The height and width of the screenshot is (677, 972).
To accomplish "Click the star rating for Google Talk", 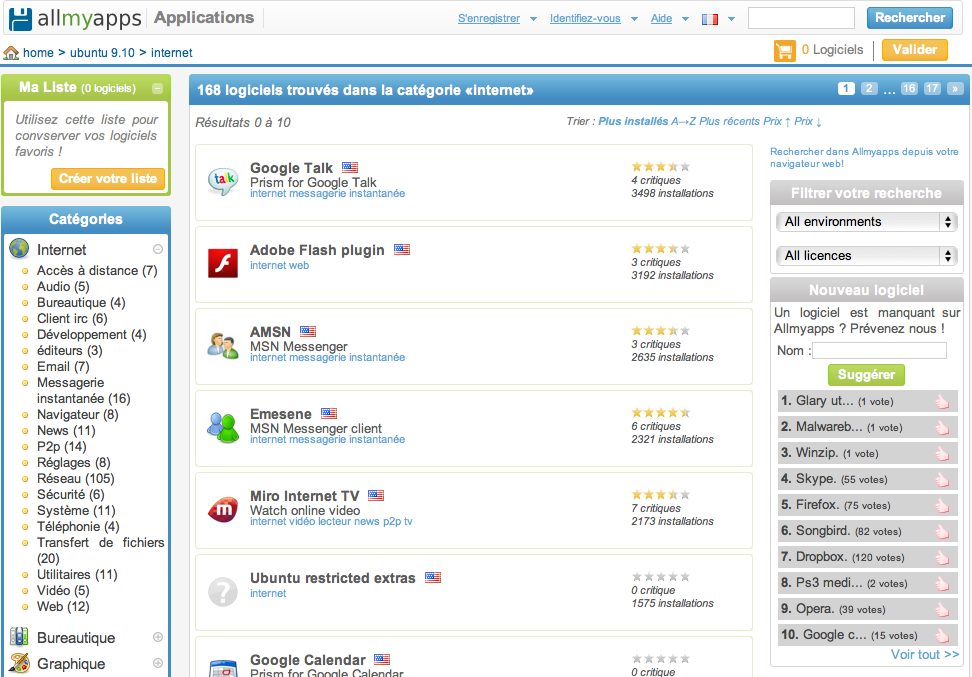I will [661, 167].
